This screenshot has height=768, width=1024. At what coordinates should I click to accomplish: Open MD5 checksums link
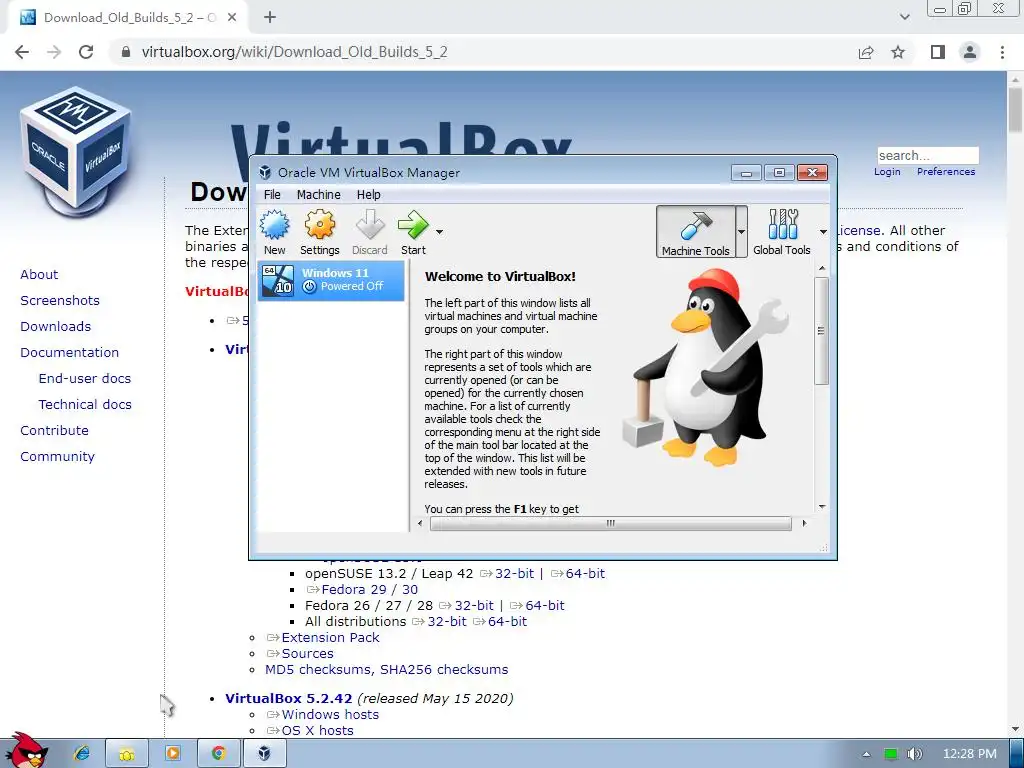(x=320, y=669)
